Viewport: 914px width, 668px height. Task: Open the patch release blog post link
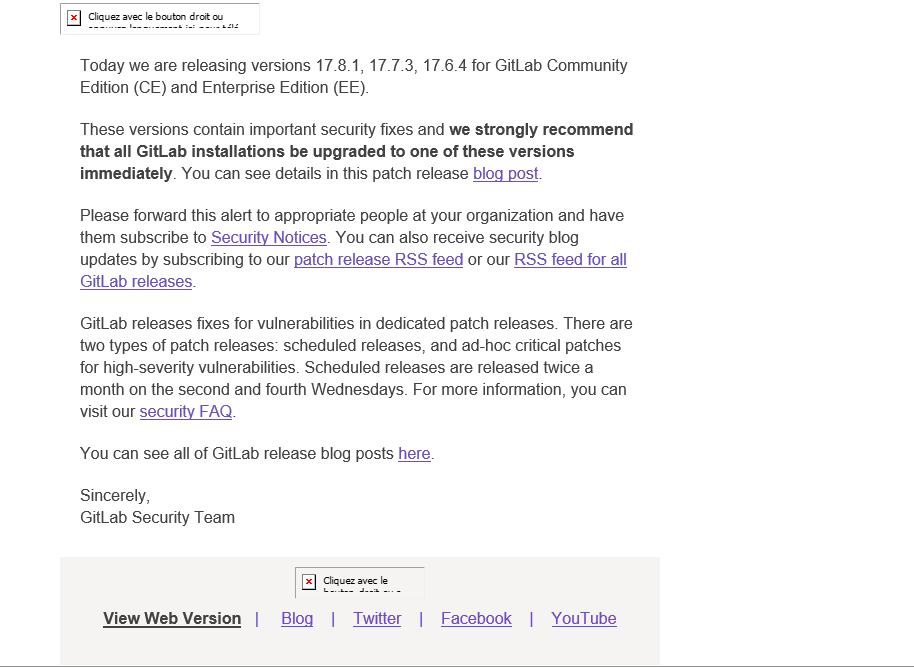tap(505, 174)
